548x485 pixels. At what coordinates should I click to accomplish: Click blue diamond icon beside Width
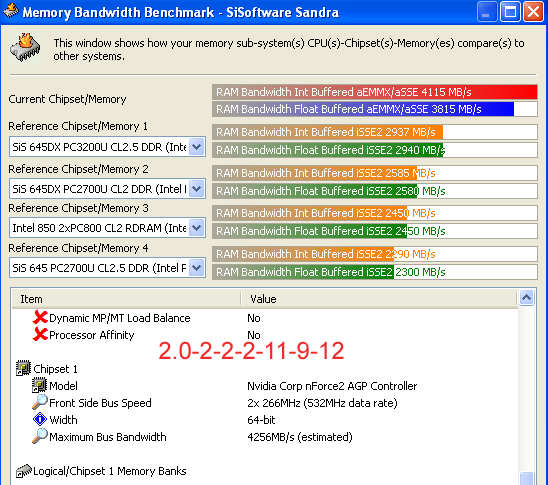click(39, 419)
